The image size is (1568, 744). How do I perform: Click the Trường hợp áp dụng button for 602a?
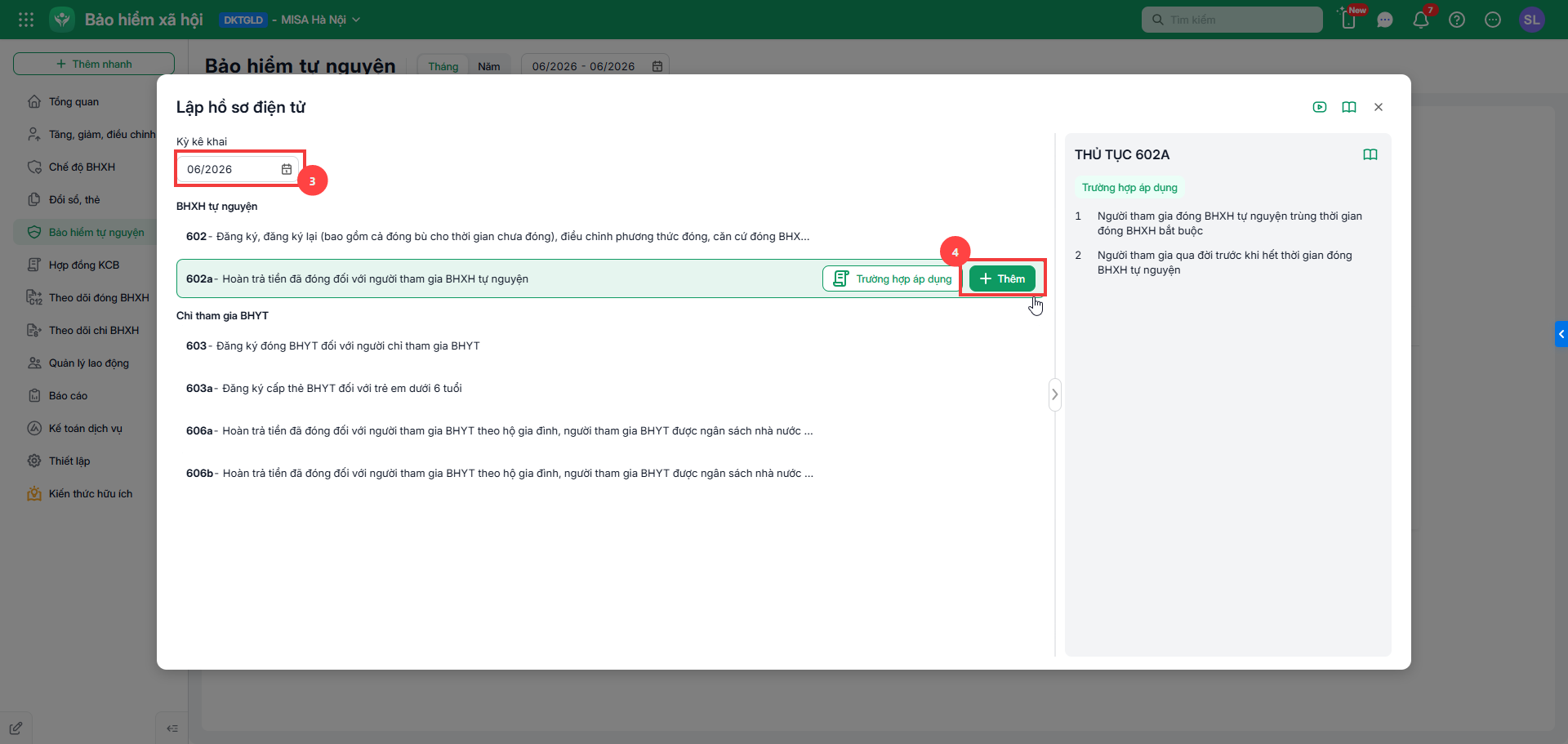[892, 278]
